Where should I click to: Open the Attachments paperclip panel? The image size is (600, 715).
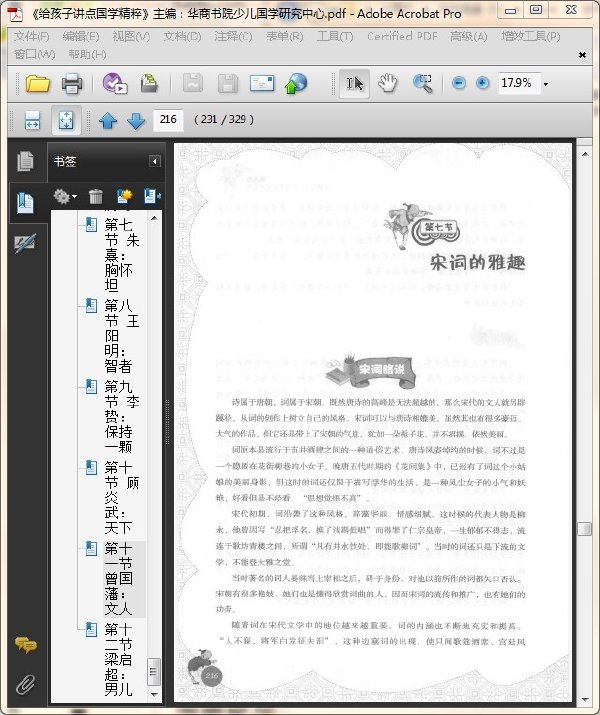click(26, 684)
